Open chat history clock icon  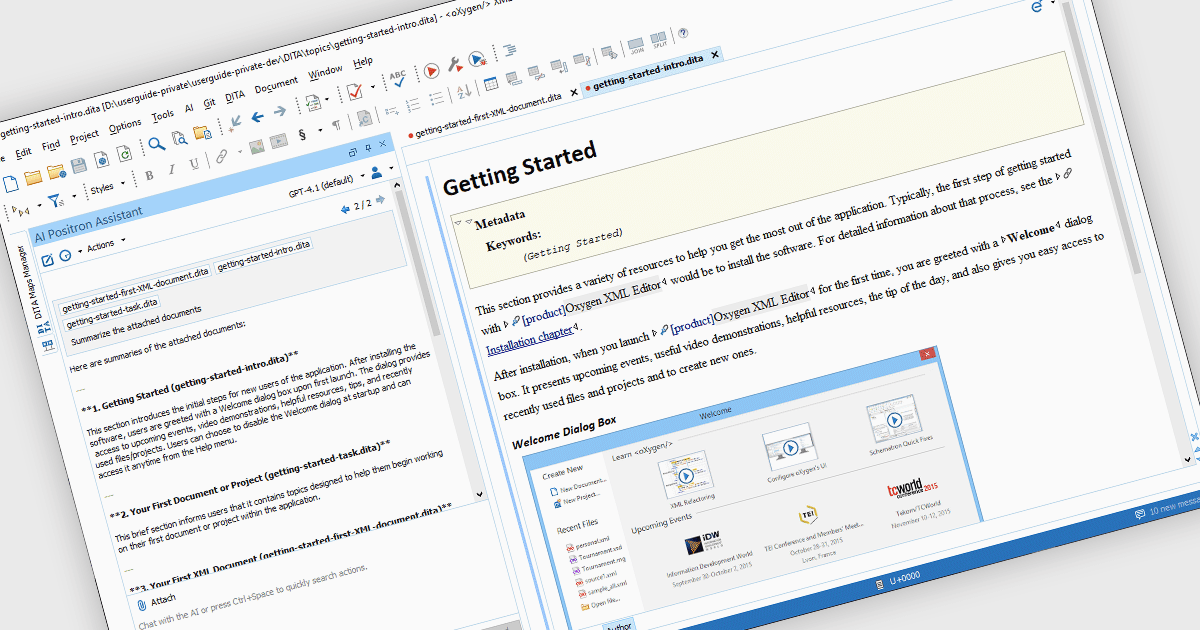click(x=65, y=255)
